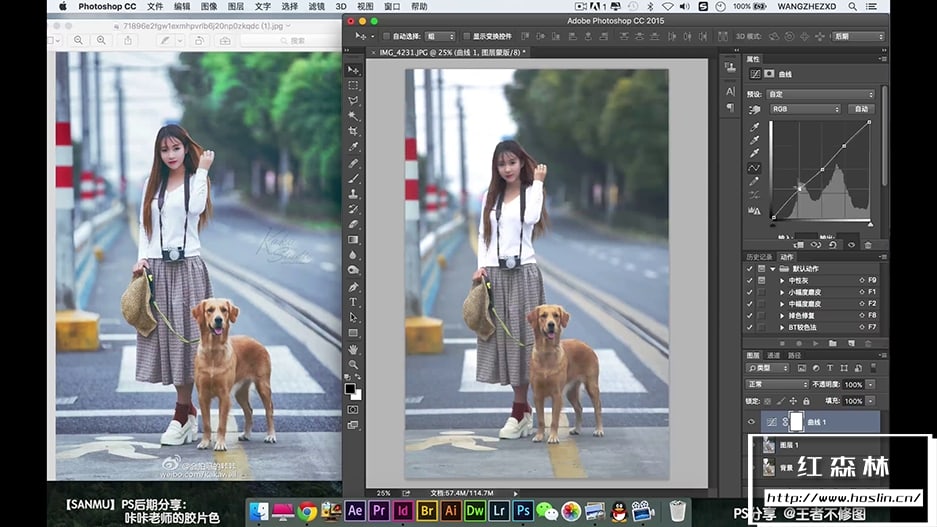This screenshot has width=937, height=527.
Task: Open the 图层 menu
Action: (x=236, y=7)
